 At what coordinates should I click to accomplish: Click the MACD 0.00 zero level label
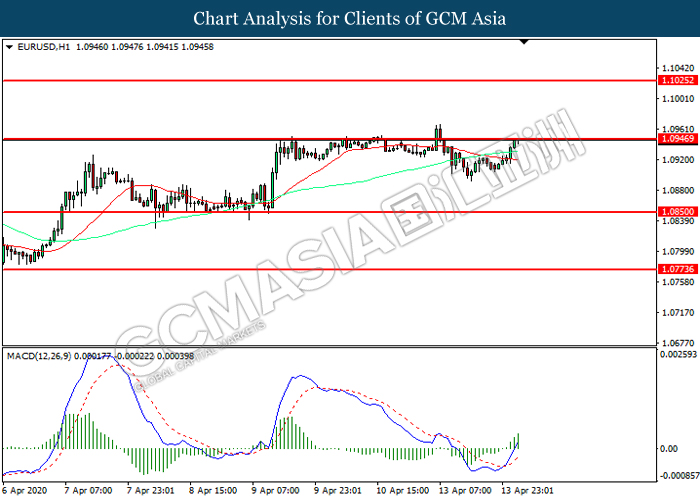(668, 449)
